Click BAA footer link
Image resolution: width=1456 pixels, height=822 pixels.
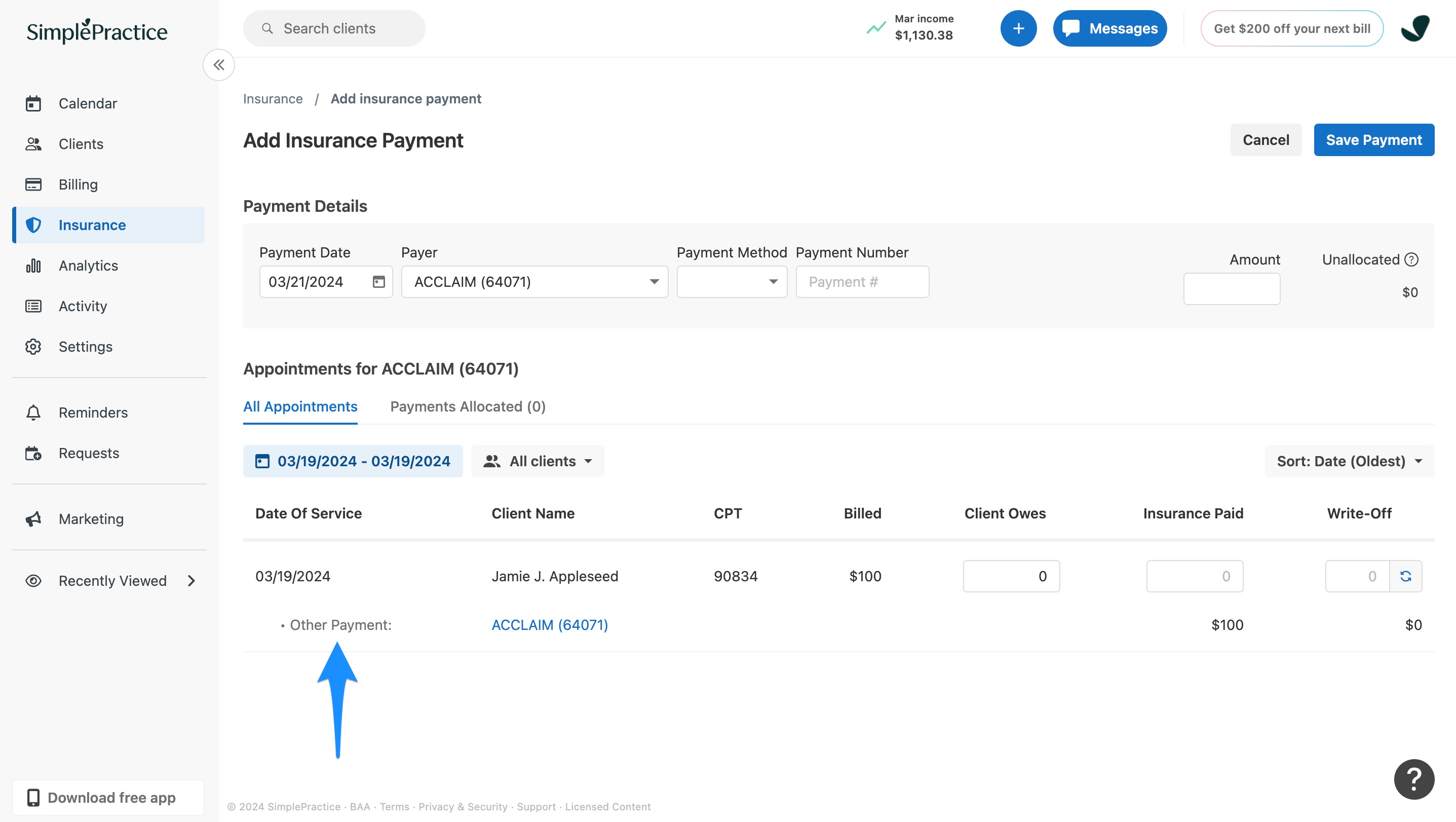click(x=360, y=807)
